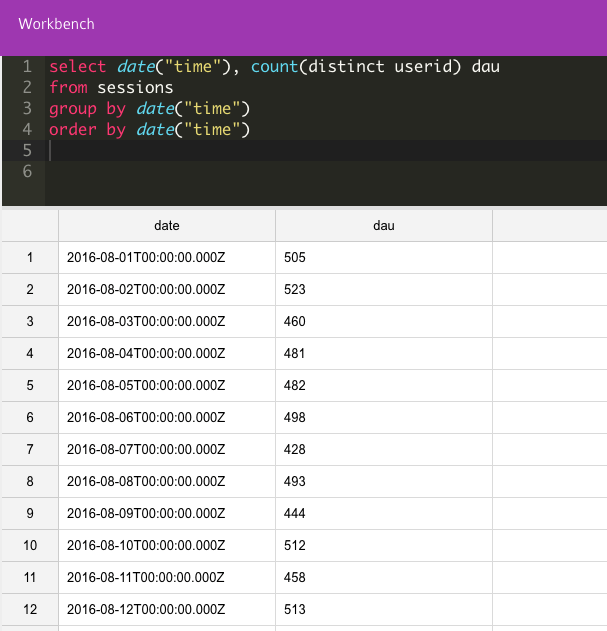This screenshot has width=607, height=631.
Task: Click the dau value 505
Action: coord(295,258)
